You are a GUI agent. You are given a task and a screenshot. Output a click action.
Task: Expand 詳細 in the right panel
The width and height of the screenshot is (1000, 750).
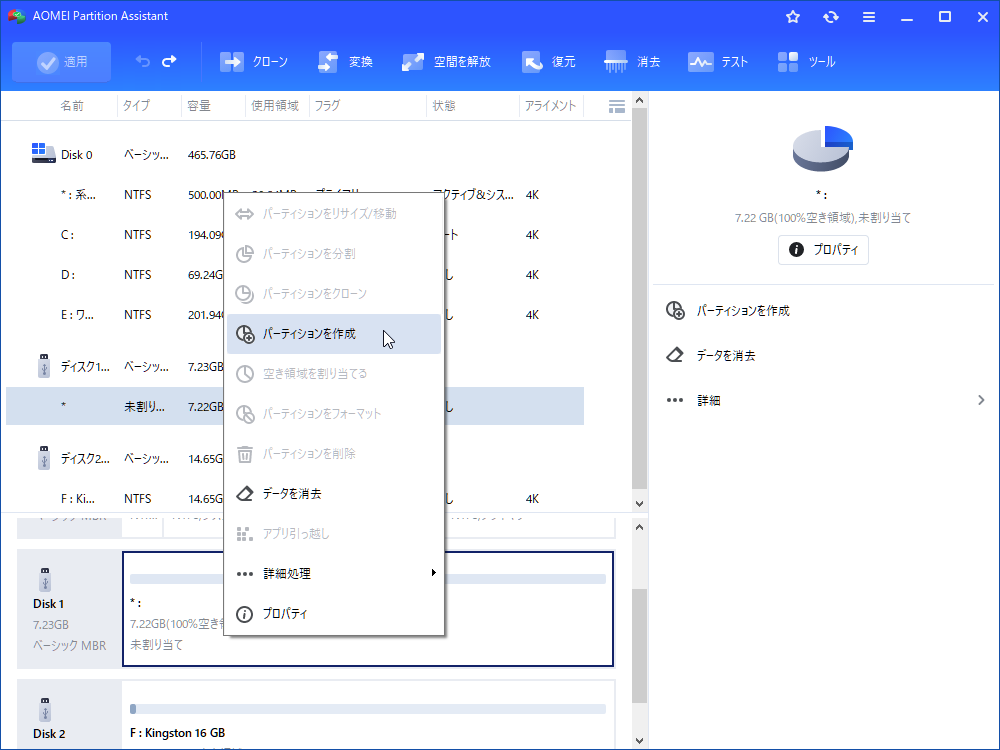coord(980,400)
